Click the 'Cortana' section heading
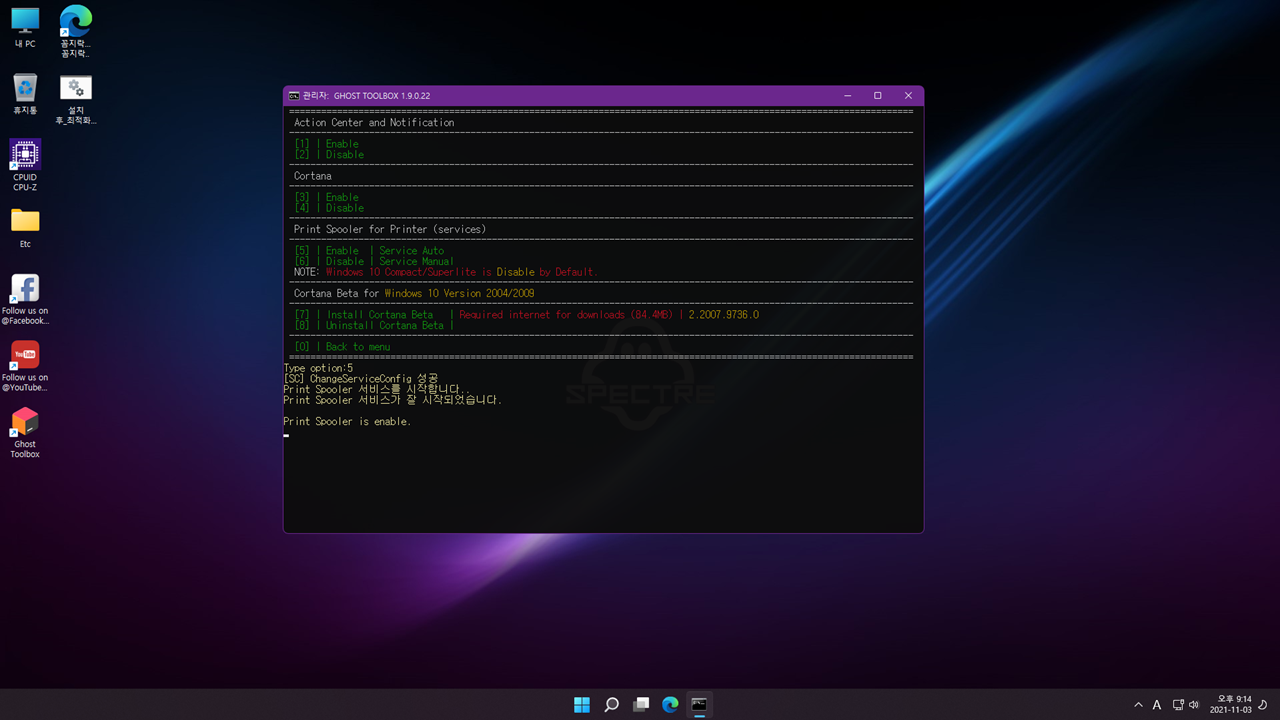This screenshot has height=720, width=1280. point(313,176)
